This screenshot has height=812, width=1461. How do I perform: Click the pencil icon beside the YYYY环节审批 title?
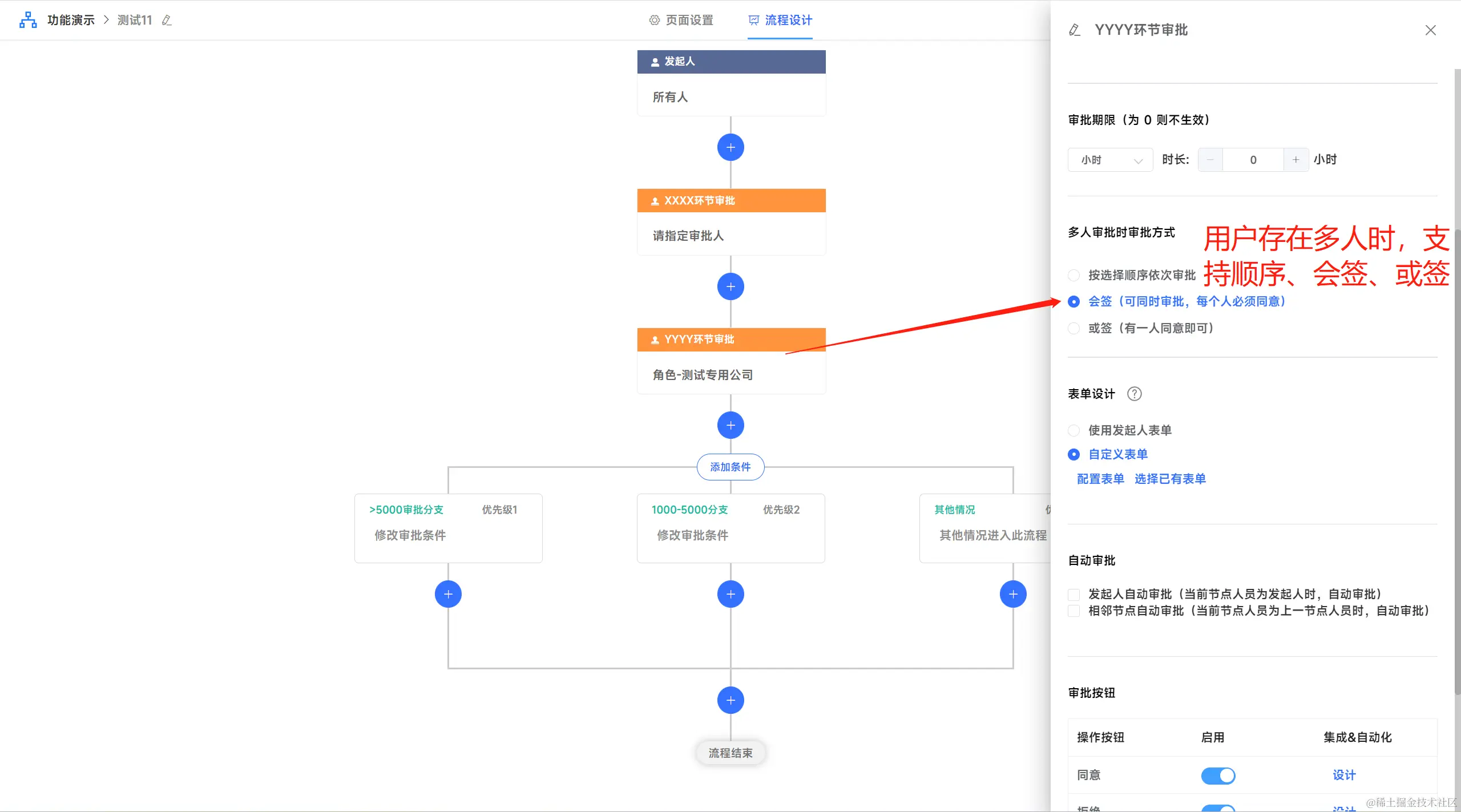(x=1075, y=30)
